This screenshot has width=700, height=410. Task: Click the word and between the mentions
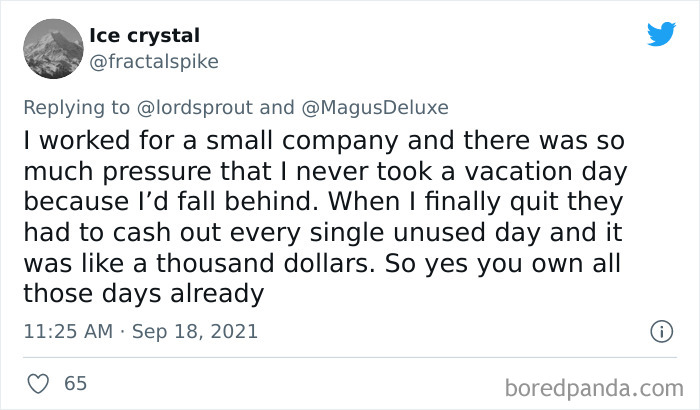(x=277, y=108)
